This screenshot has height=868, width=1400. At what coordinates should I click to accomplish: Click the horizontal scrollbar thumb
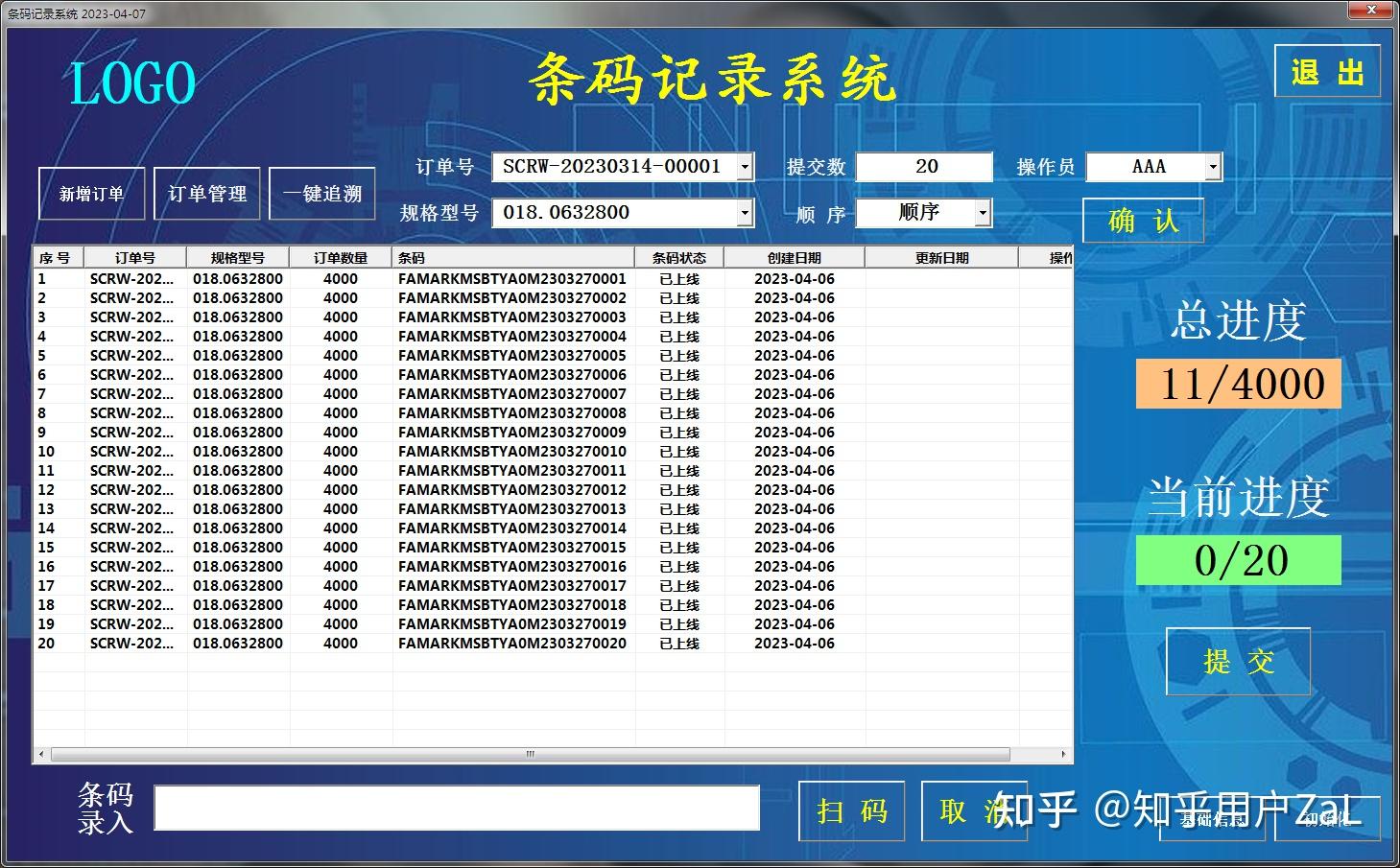[x=531, y=754]
